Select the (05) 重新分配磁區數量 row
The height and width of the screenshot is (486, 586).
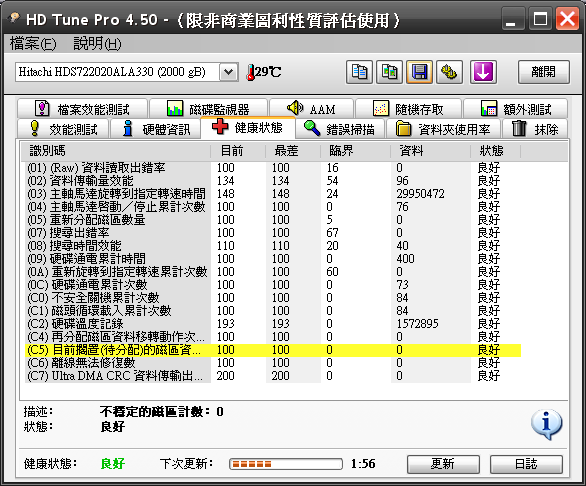pyautogui.click(x=273, y=220)
